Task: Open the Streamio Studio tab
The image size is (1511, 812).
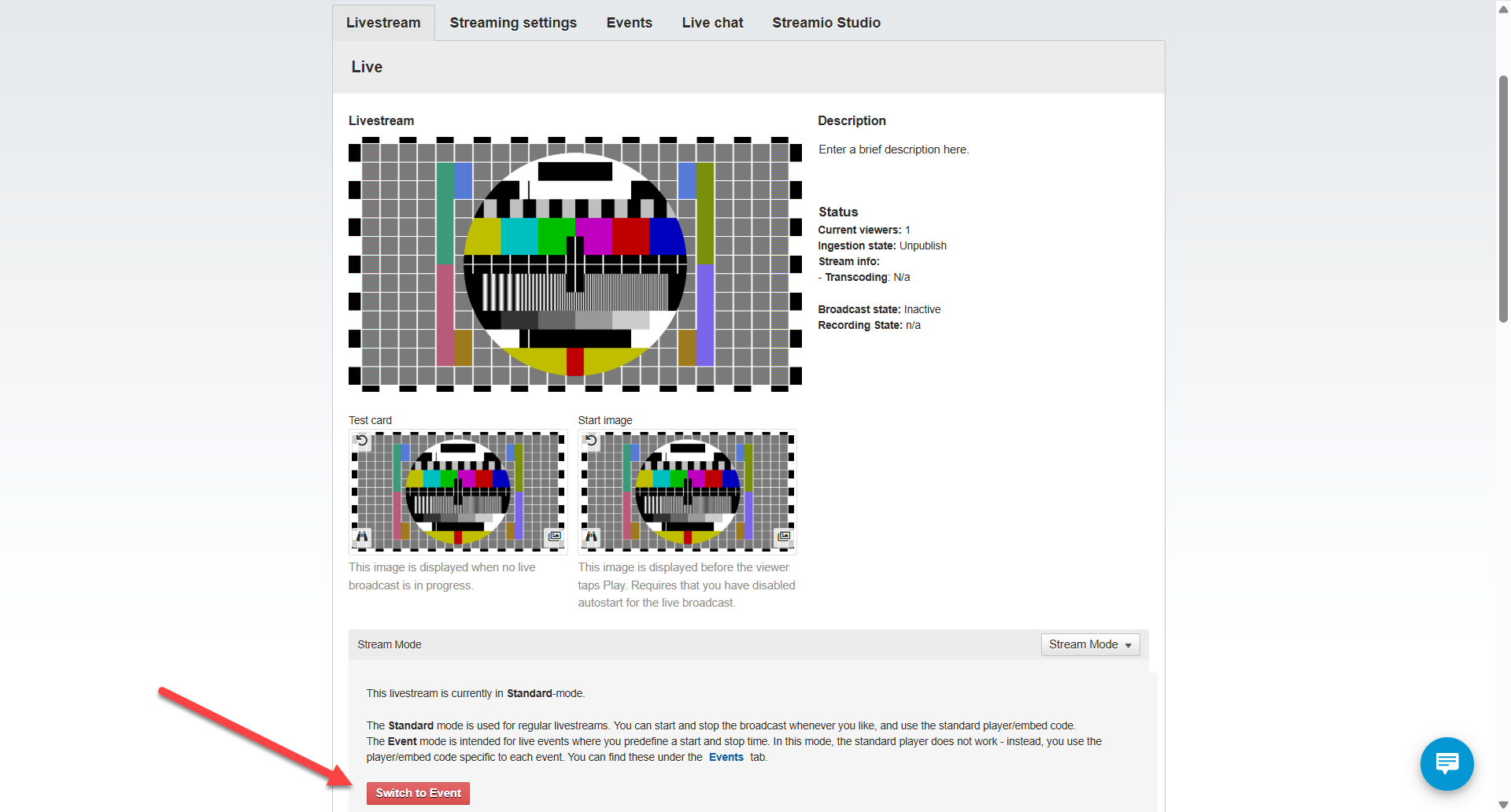Action: coord(826,23)
